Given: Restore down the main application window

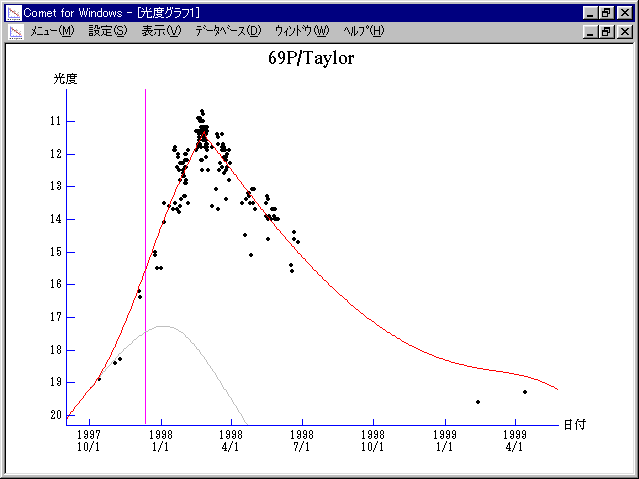Looking at the screenshot, I should (x=606, y=12).
